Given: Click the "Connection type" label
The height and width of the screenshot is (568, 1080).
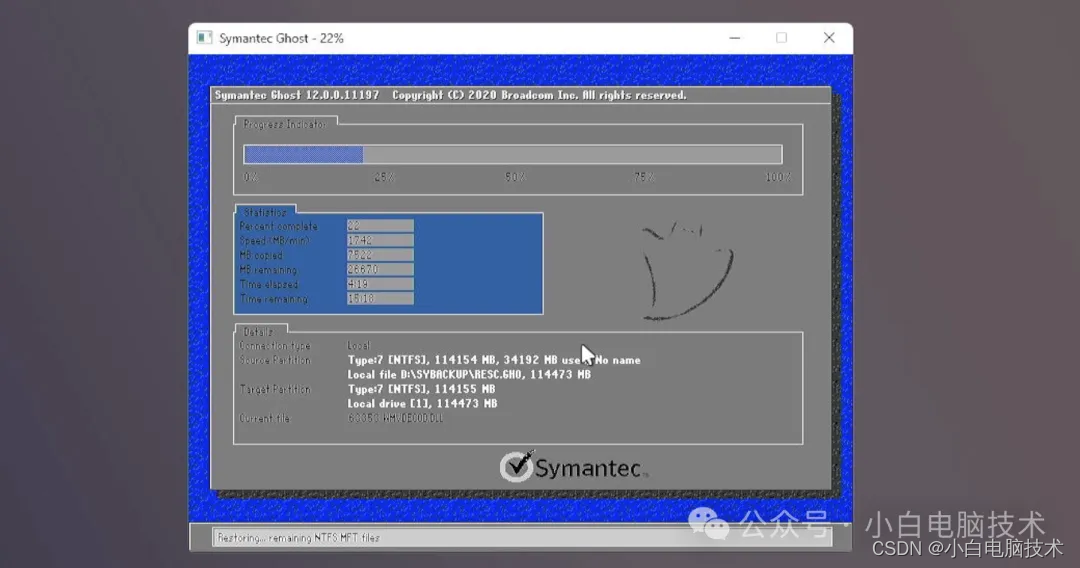Looking at the screenshot, I should point(275,346).
